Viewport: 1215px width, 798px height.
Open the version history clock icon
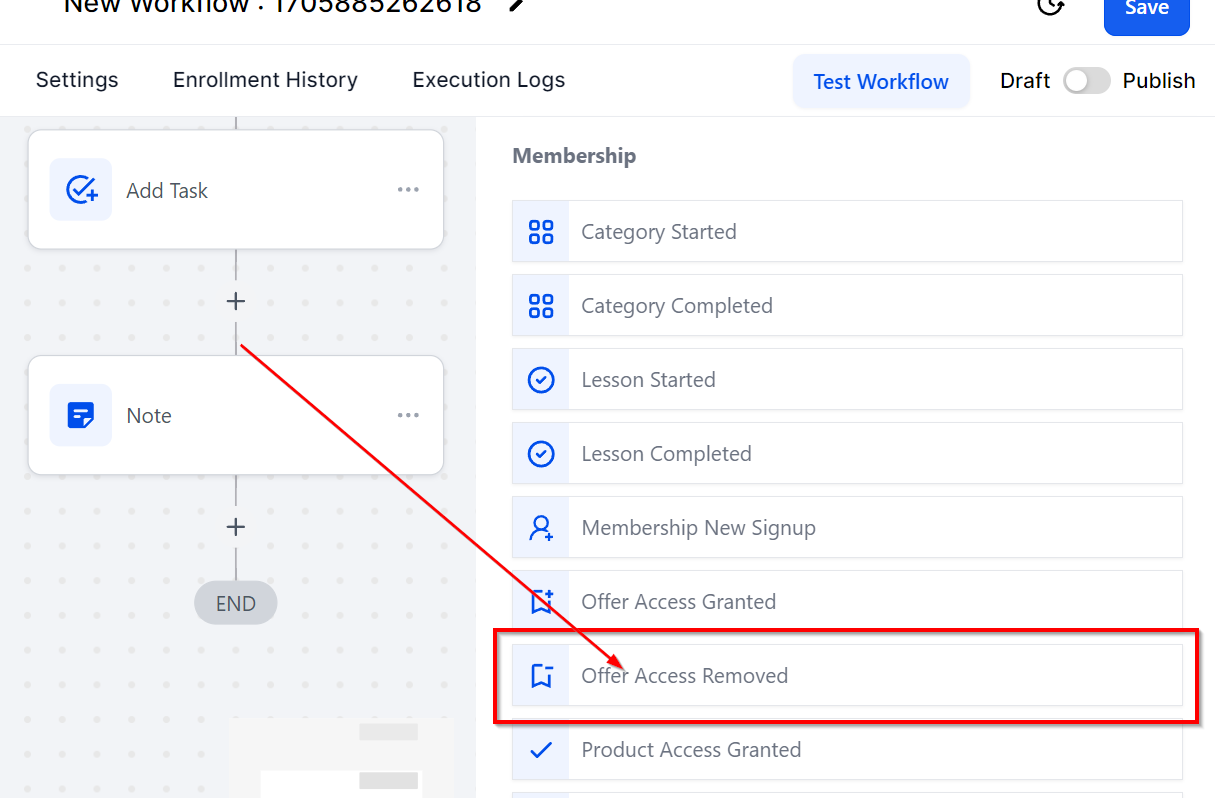(x=1049, y=7)
